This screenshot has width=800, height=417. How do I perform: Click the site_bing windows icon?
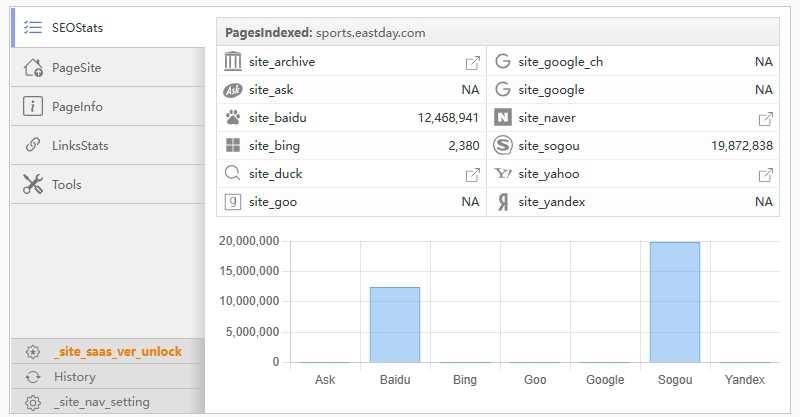(233, 145)
